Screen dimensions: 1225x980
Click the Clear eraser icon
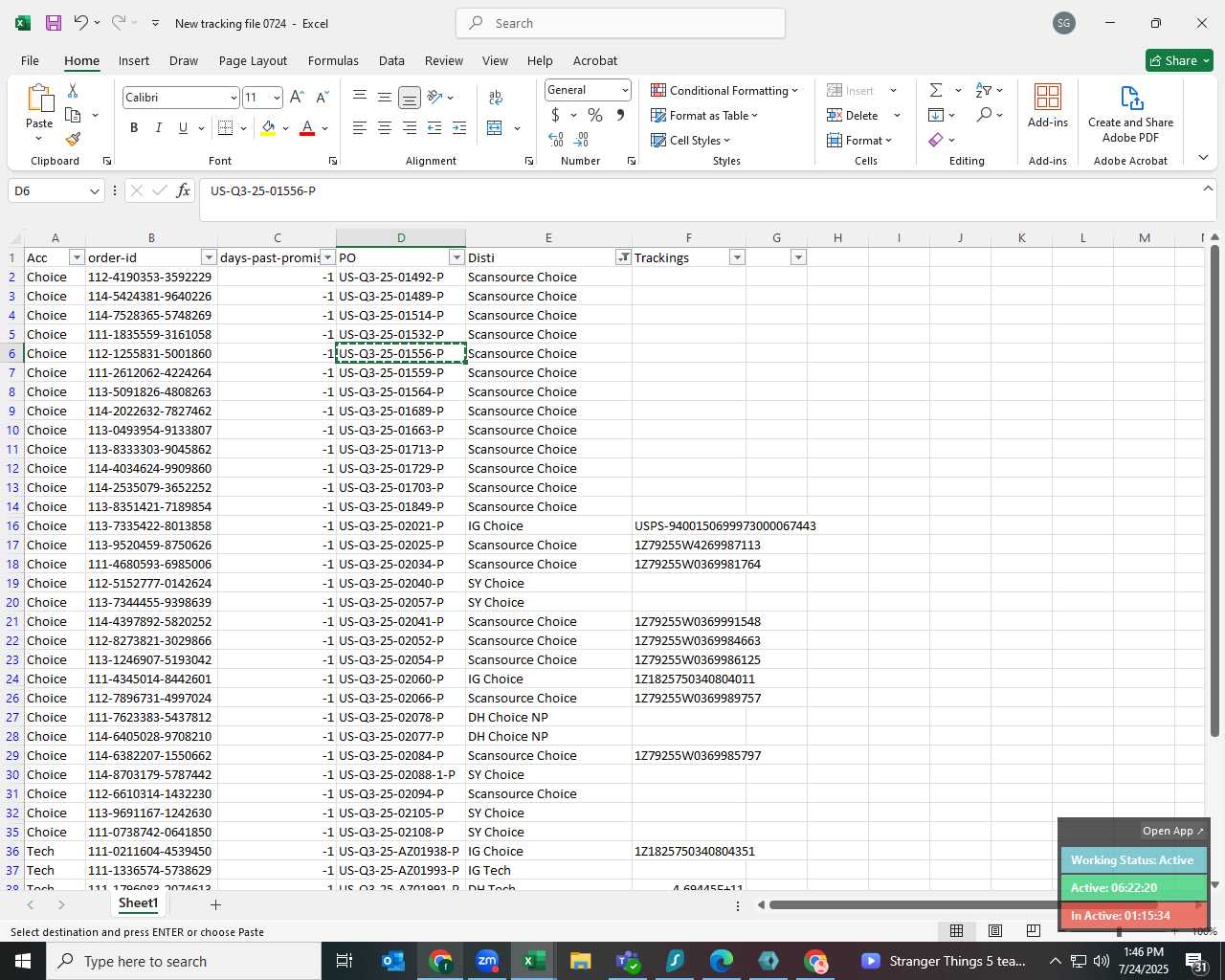coord(936,140)
